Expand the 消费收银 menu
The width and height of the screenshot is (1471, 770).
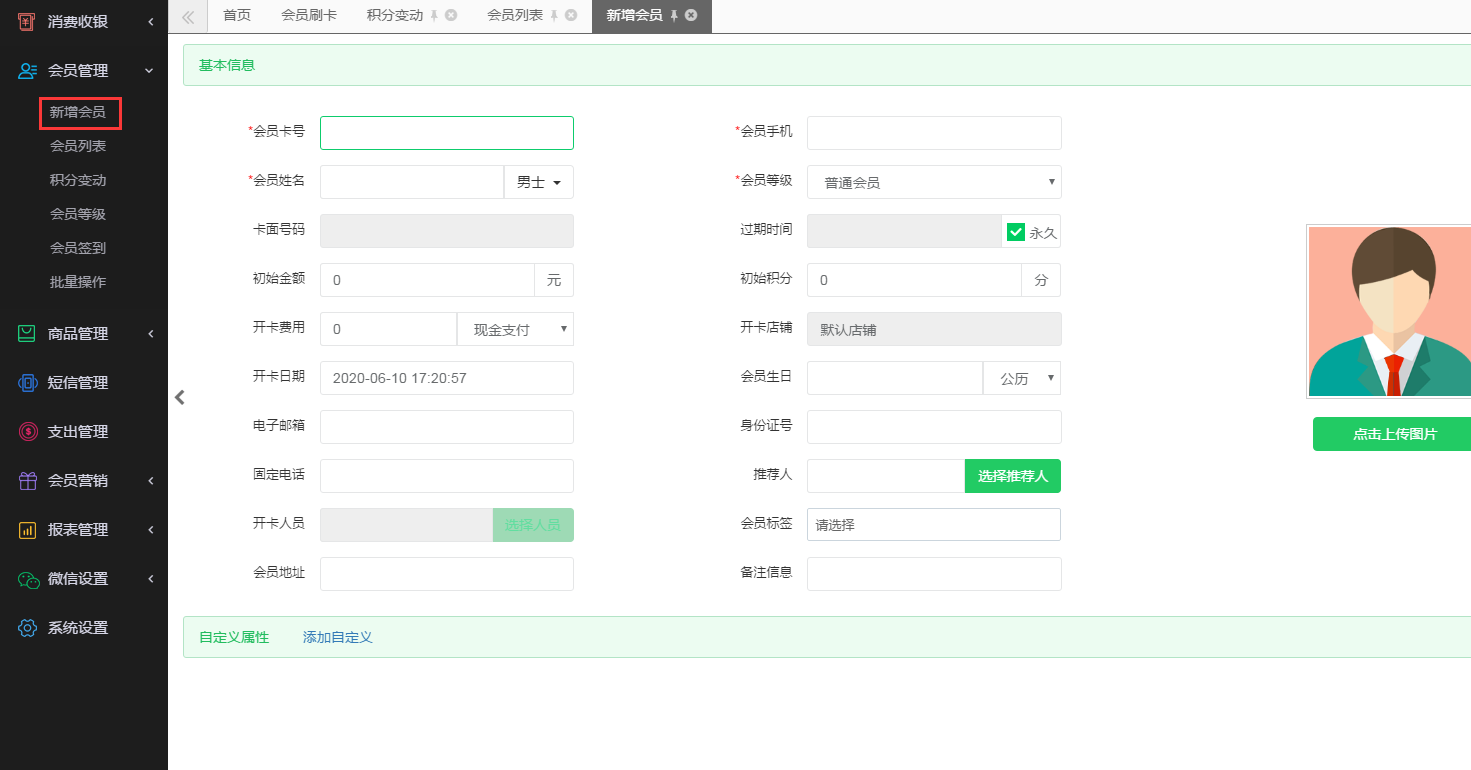151,21
